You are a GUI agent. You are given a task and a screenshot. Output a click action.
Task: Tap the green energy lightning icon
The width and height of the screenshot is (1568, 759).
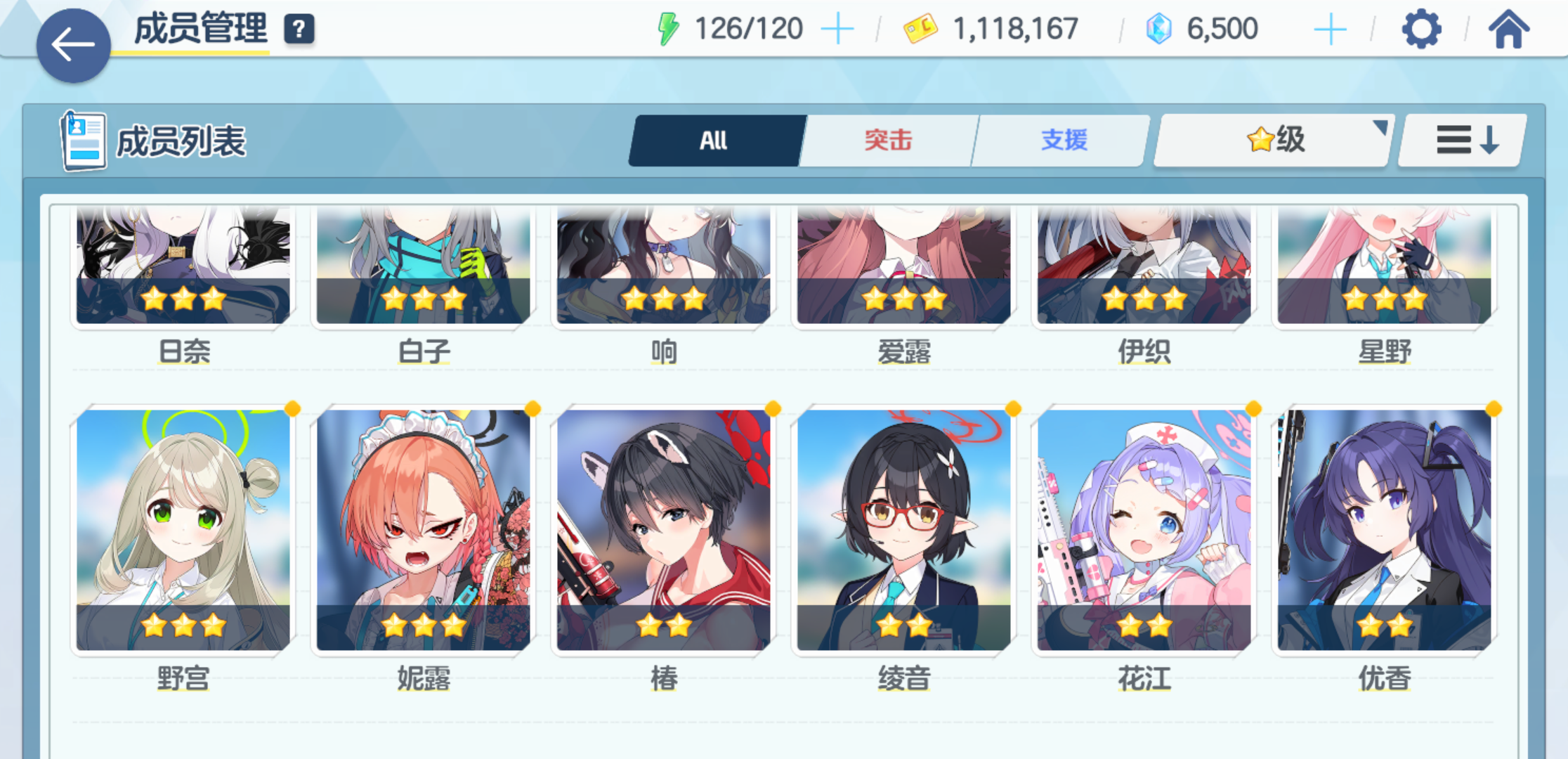(x=667, y=29)
